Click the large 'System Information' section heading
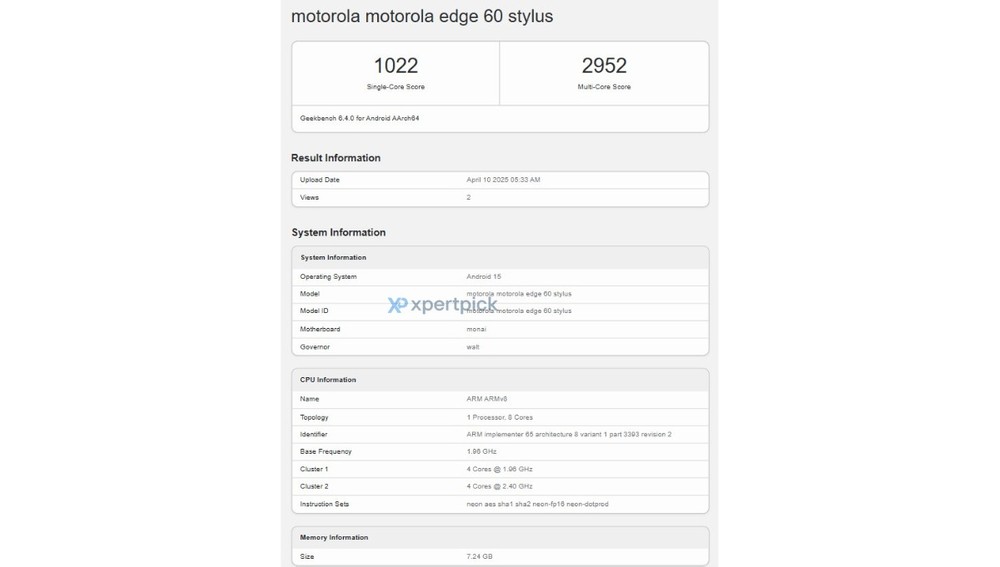Image resolution: width=1000 pixels, height=567 pixels. (x=339, y=232)
